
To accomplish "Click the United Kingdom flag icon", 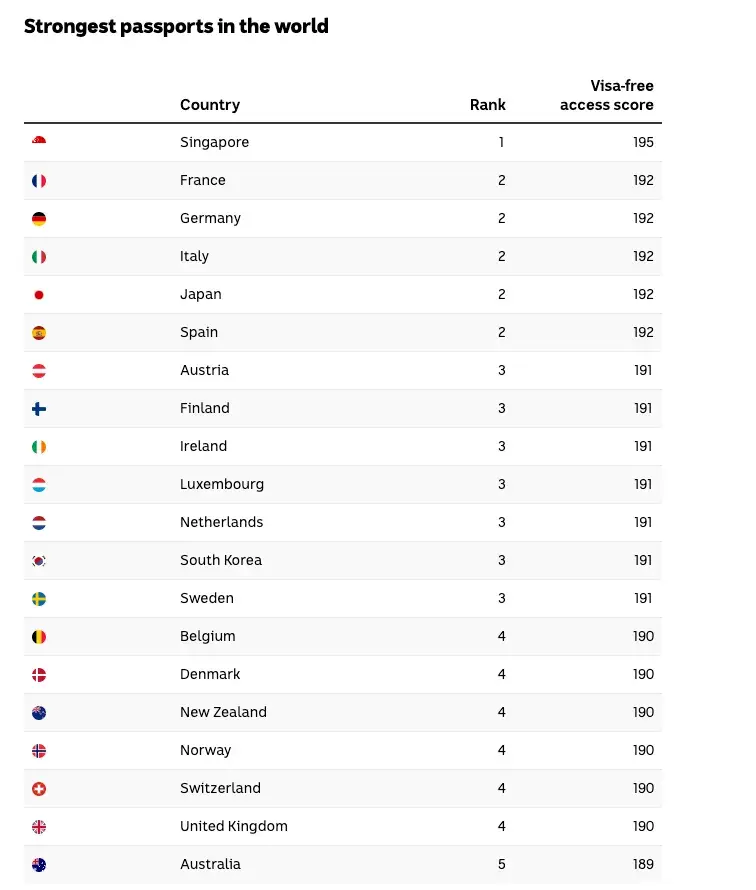I will pyautogui.click(x=39, y=827).
